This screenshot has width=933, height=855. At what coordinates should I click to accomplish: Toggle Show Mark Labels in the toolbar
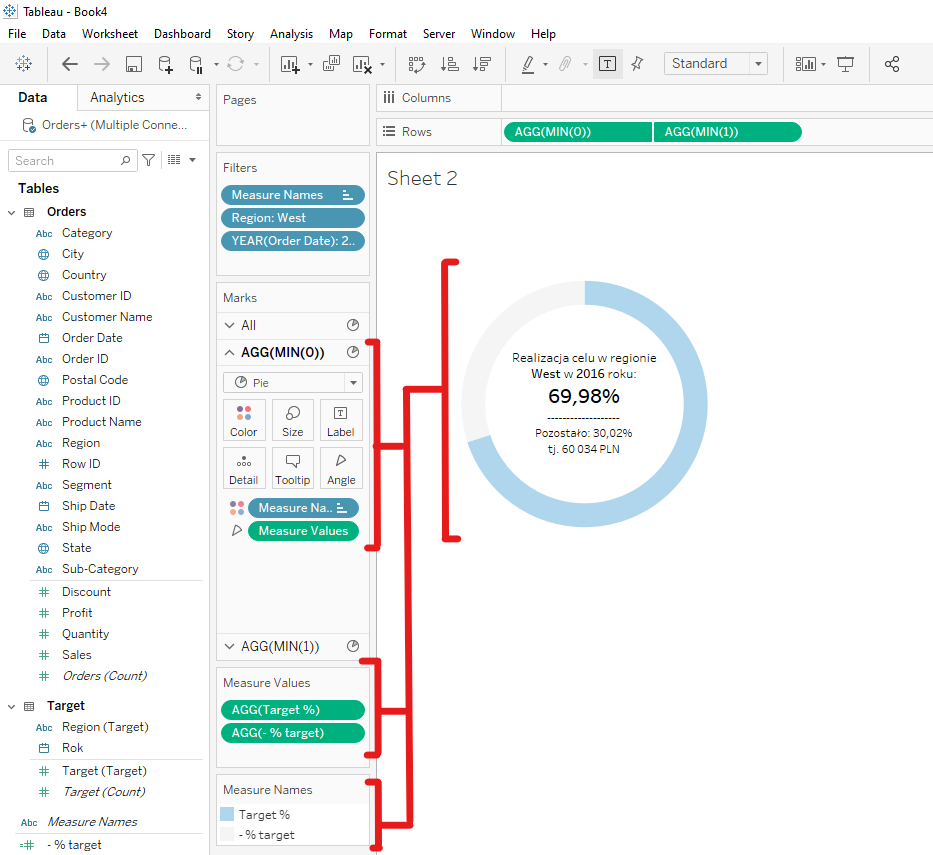(607, 64)
